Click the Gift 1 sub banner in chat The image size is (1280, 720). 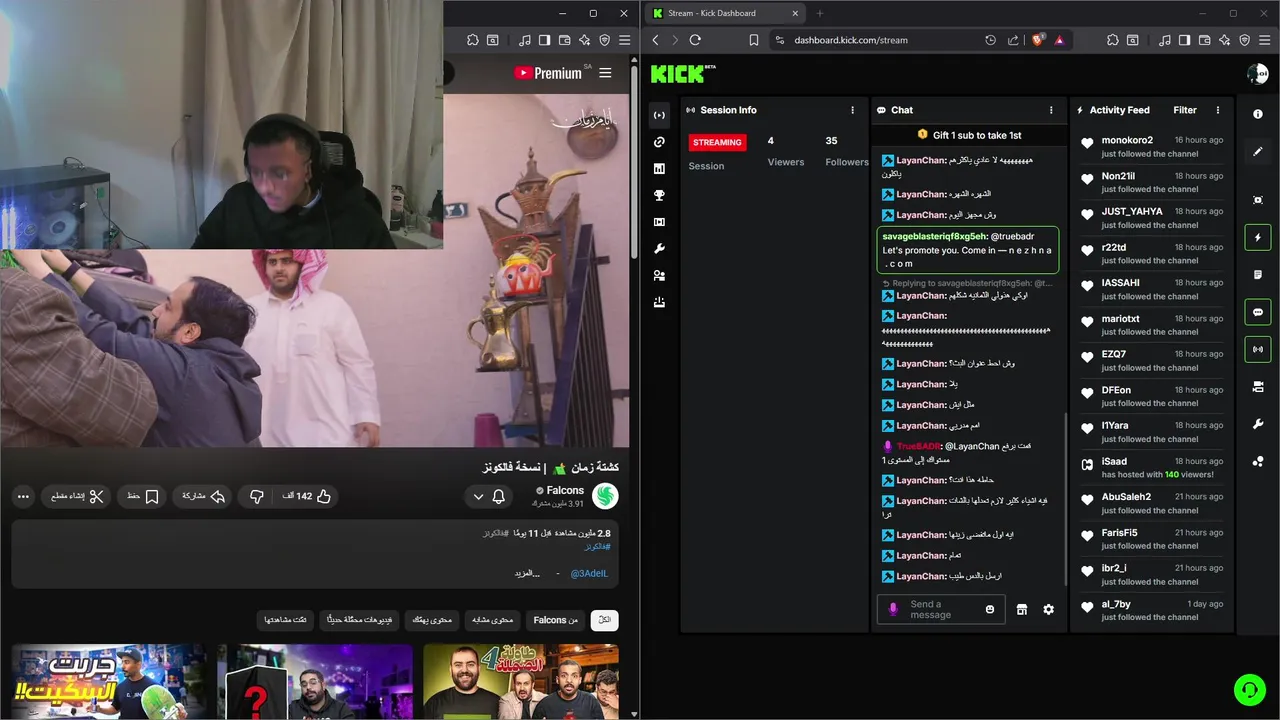(x=969, y=135)
